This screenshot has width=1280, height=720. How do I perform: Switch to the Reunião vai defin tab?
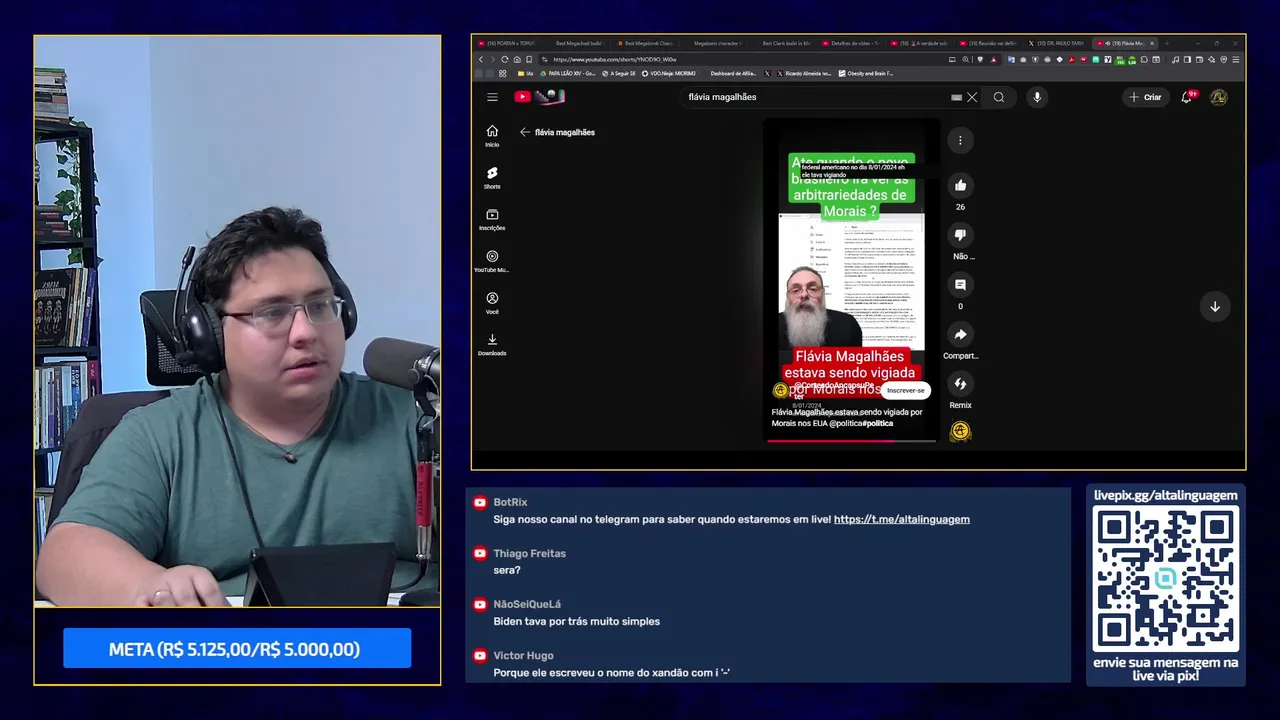pos(987,43)
